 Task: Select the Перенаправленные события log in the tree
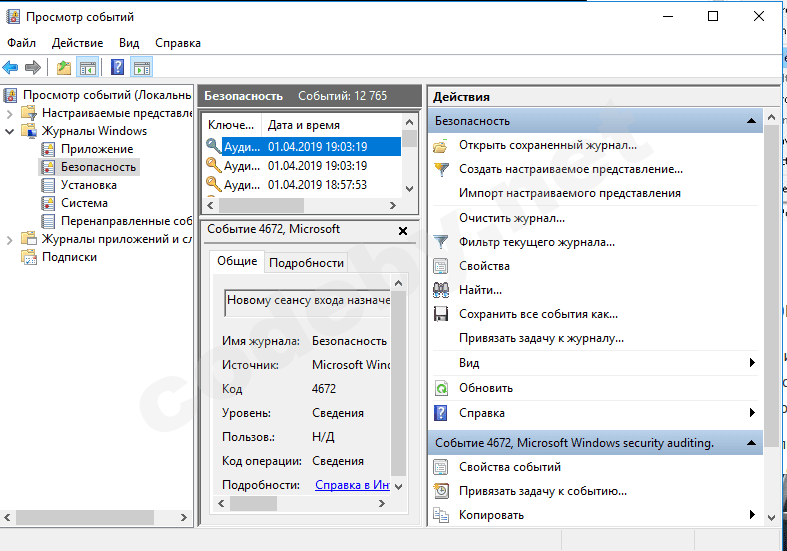(126, 221)
